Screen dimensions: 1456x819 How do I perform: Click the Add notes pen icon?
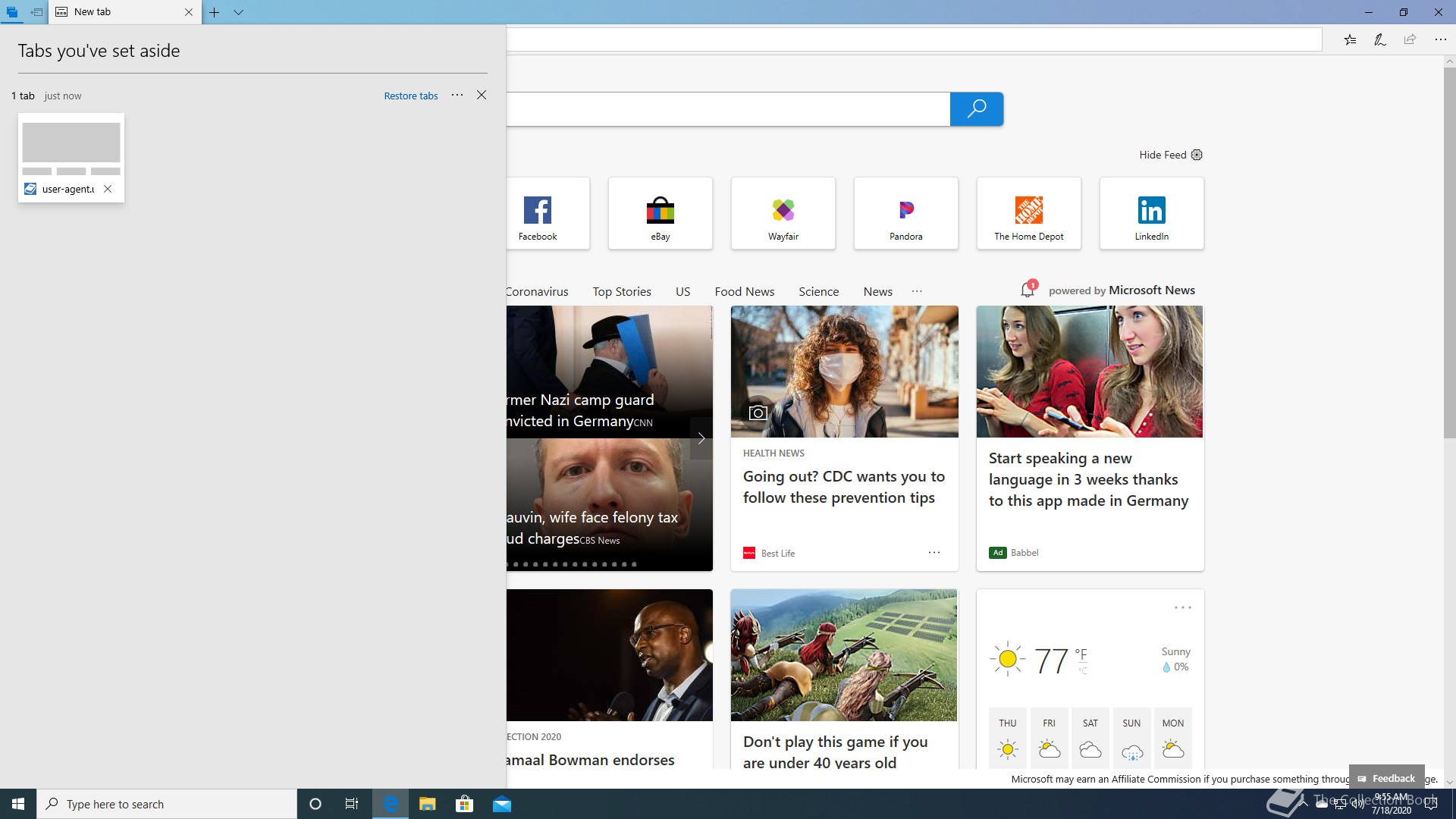click(x=1380, y=39)
